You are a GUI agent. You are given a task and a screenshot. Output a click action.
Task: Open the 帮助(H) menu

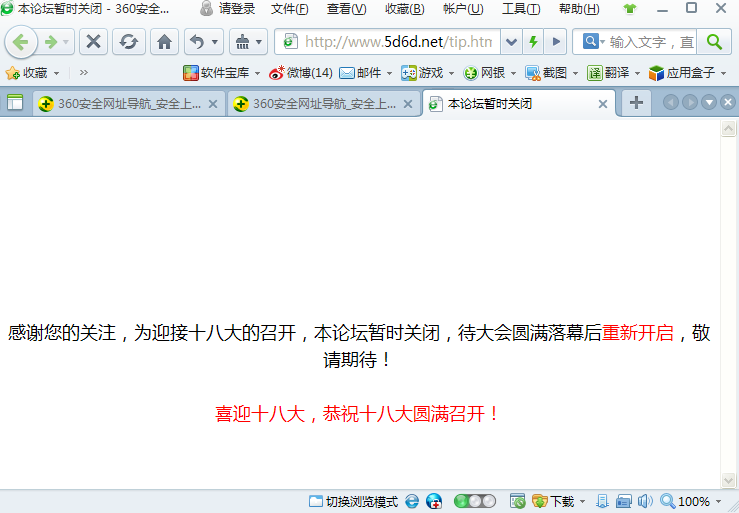click(x=579, y=8)
